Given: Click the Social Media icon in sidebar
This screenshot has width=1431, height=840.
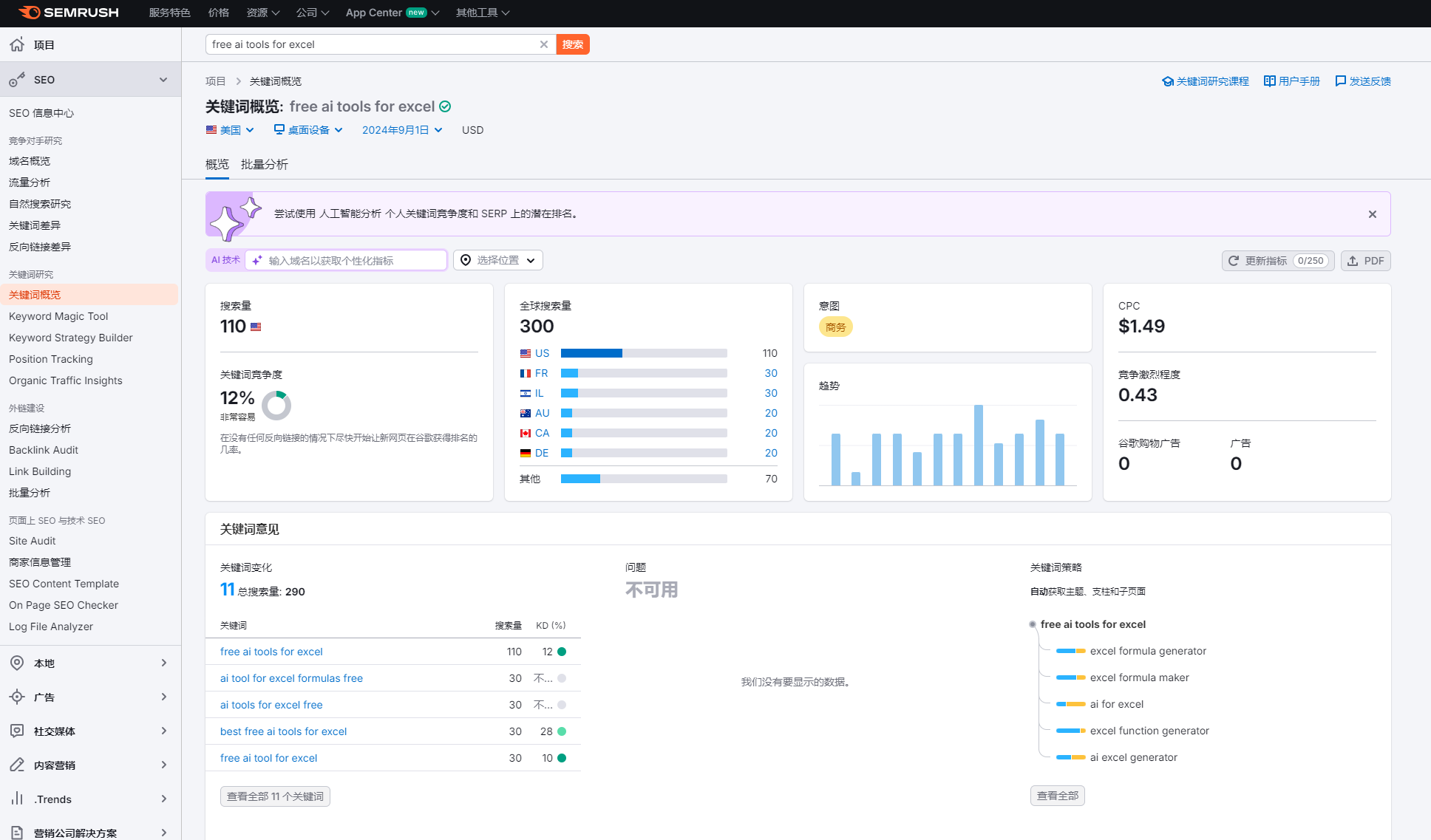Looking at the screenshot, I should [x=17, y=731].
